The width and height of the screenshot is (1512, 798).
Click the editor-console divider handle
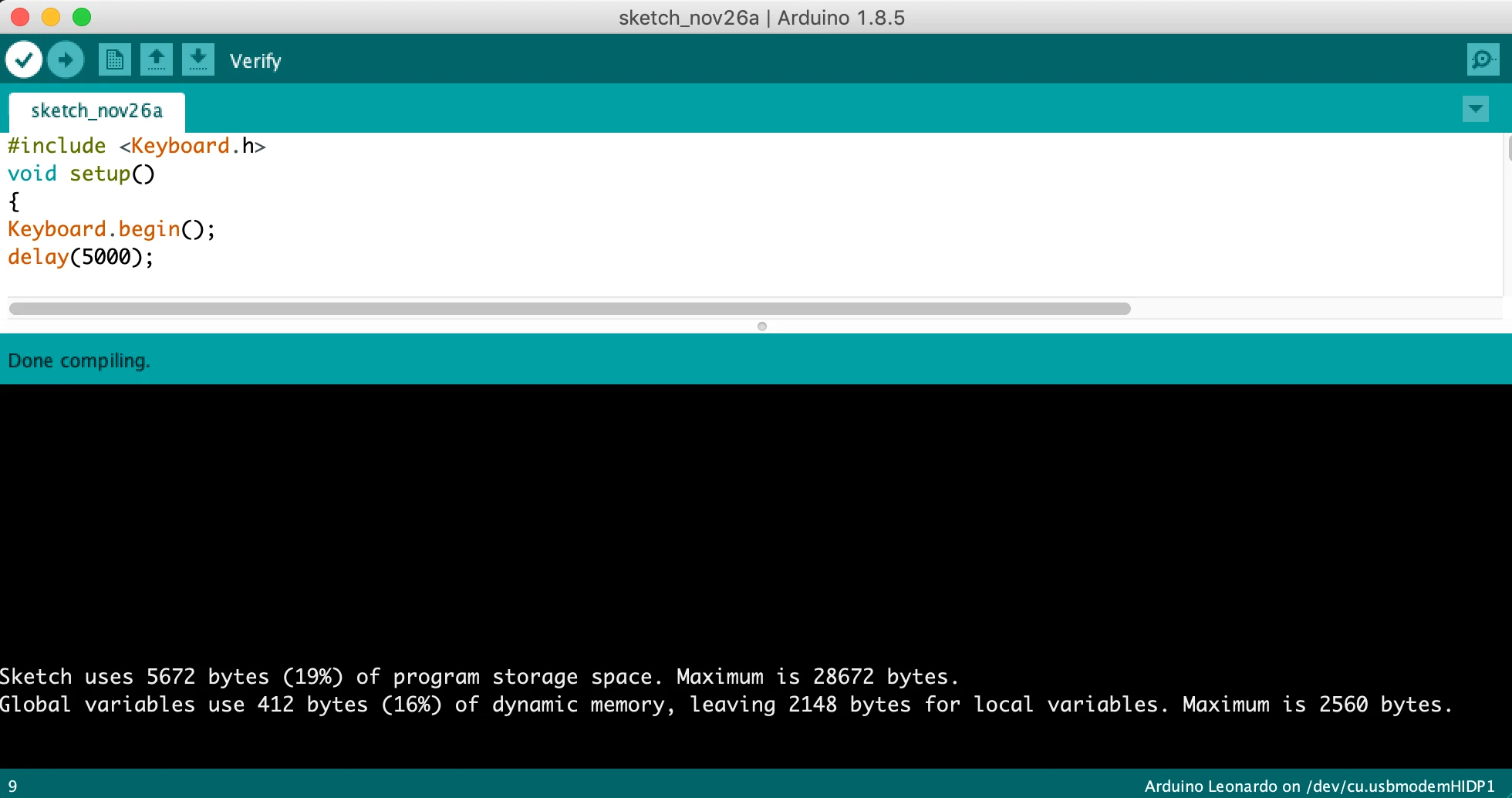pyautogui.click(x=762, y=326)
